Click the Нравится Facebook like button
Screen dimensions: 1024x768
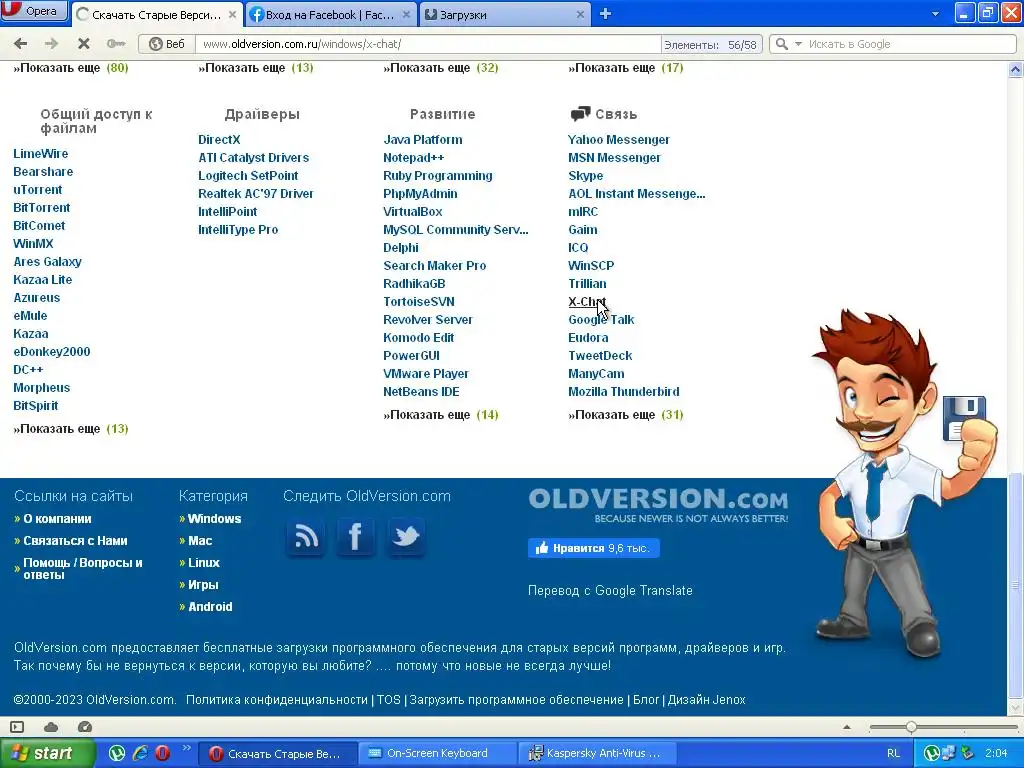594,548
